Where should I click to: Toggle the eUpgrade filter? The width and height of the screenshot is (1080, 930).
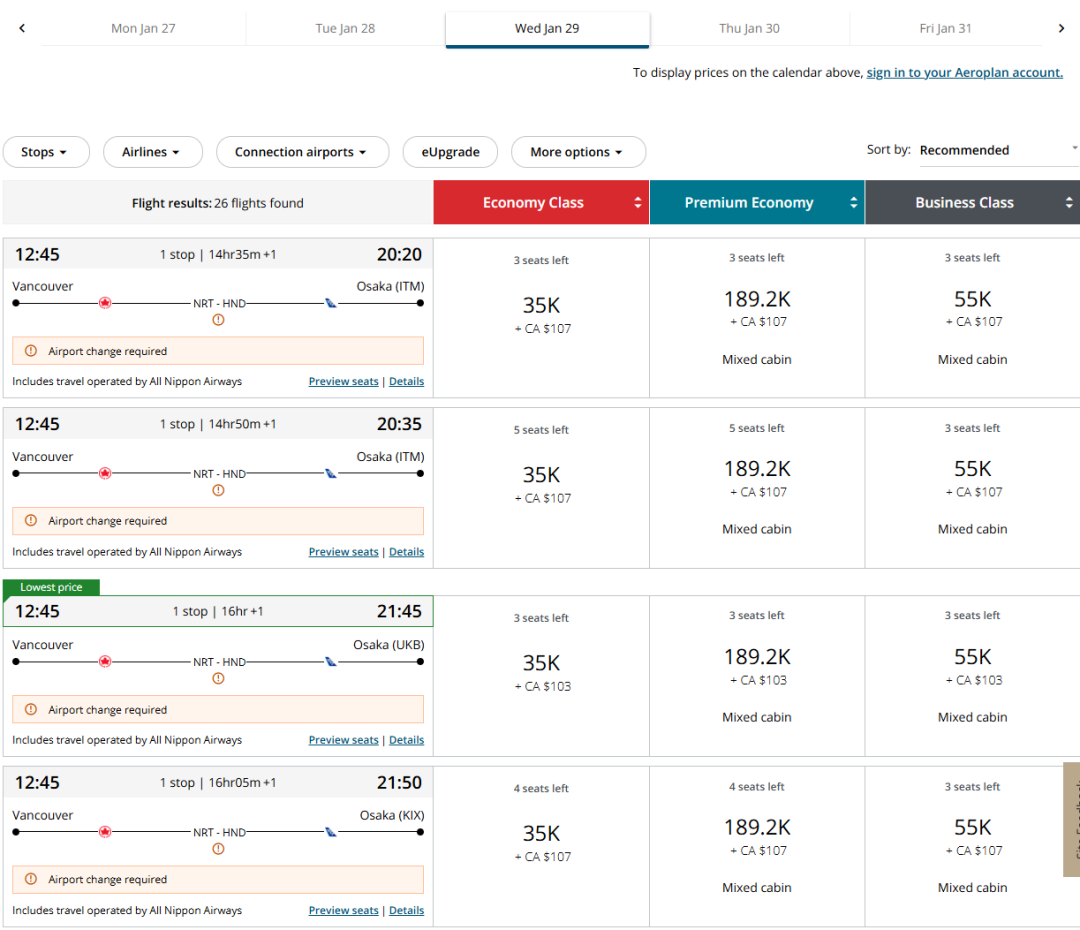[x=450, y=152]
